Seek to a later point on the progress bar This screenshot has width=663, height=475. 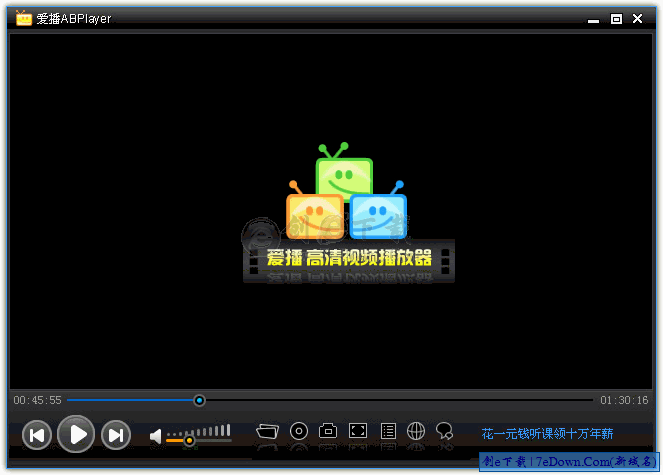(x=399, y=400)
